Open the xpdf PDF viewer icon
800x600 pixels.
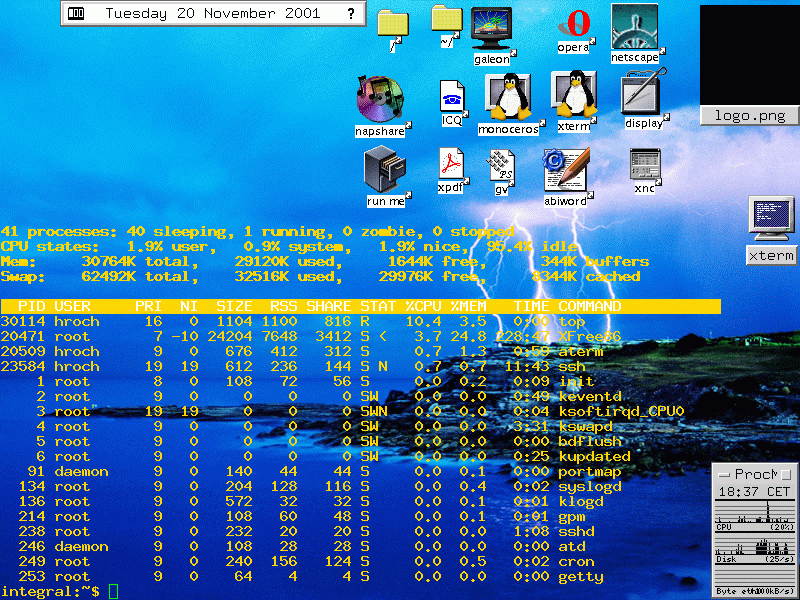(x=451, y=164)
